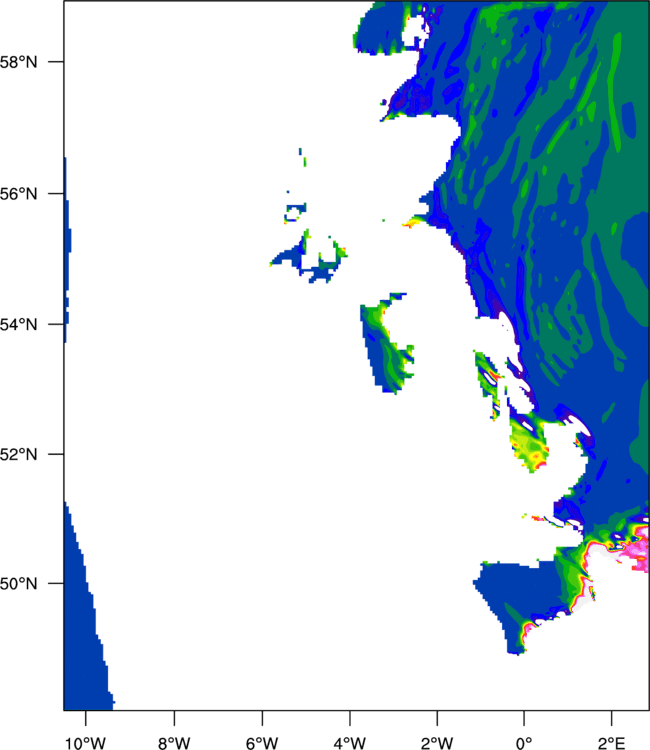Select the 54°N latitude tick label
The width and height of the screenshot is (650, 750).
(x=21, y=324)
